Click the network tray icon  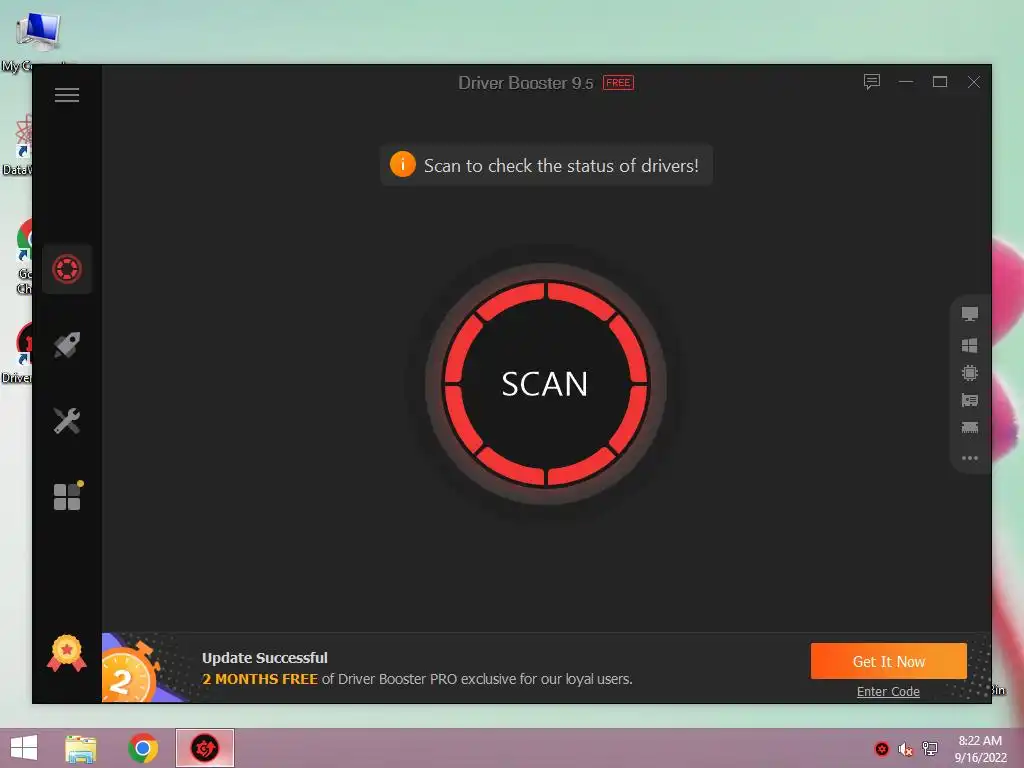tap(929, 748)
